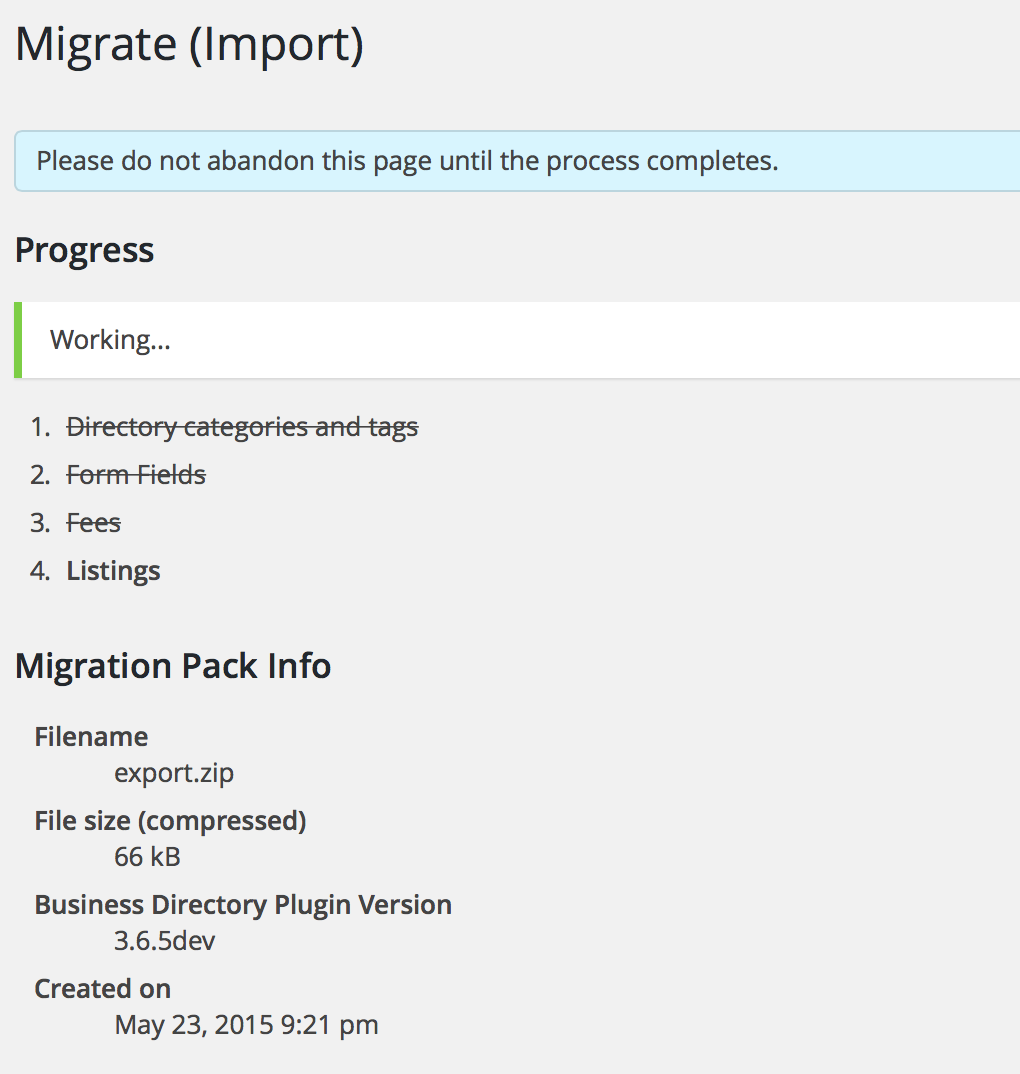Select the Listings step in progress

113,571
